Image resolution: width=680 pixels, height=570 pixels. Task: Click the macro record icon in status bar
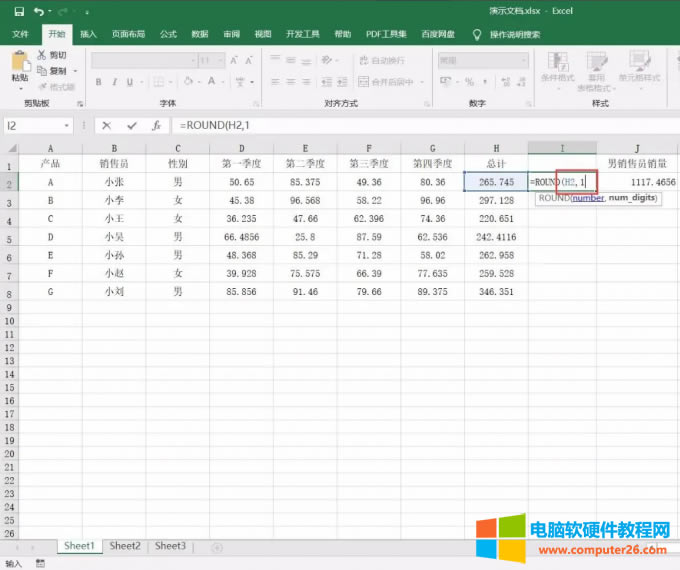click(x=40, y=563)
